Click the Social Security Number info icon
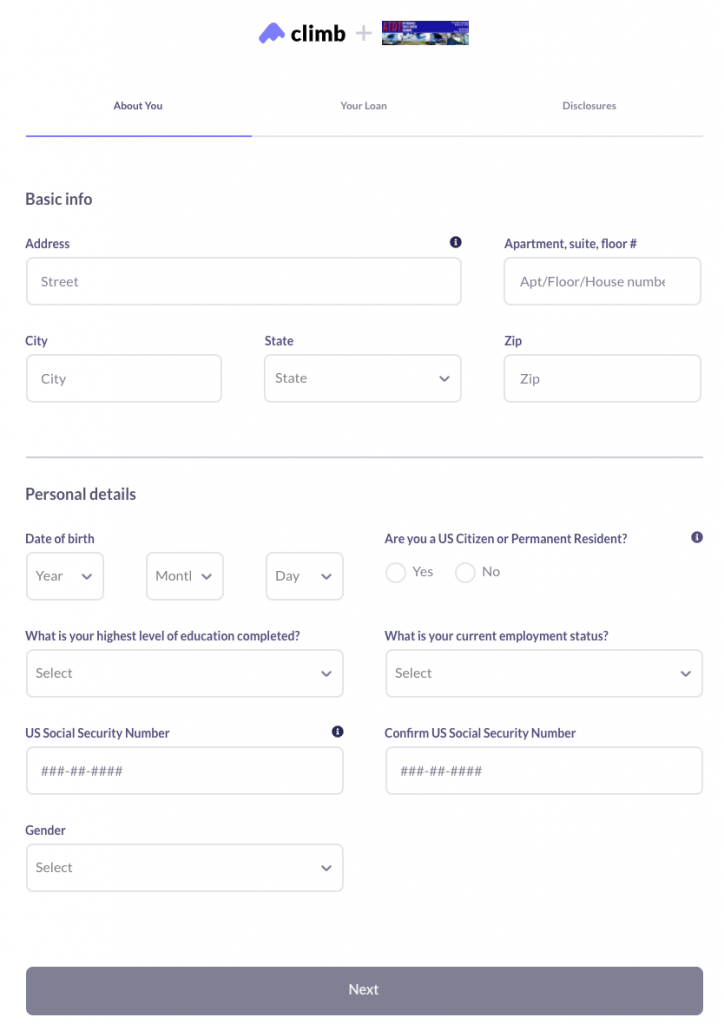The width and height of the screenshot is (724, 1024). [x=337, y=732]
